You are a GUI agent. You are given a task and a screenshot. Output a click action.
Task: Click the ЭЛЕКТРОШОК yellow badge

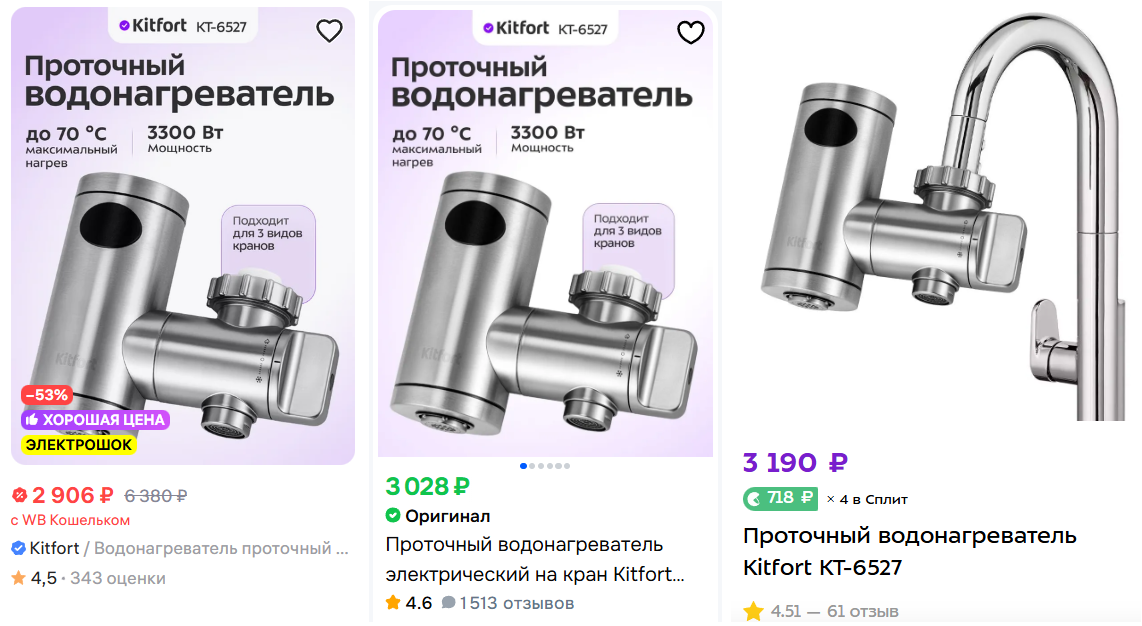[79, 444]
